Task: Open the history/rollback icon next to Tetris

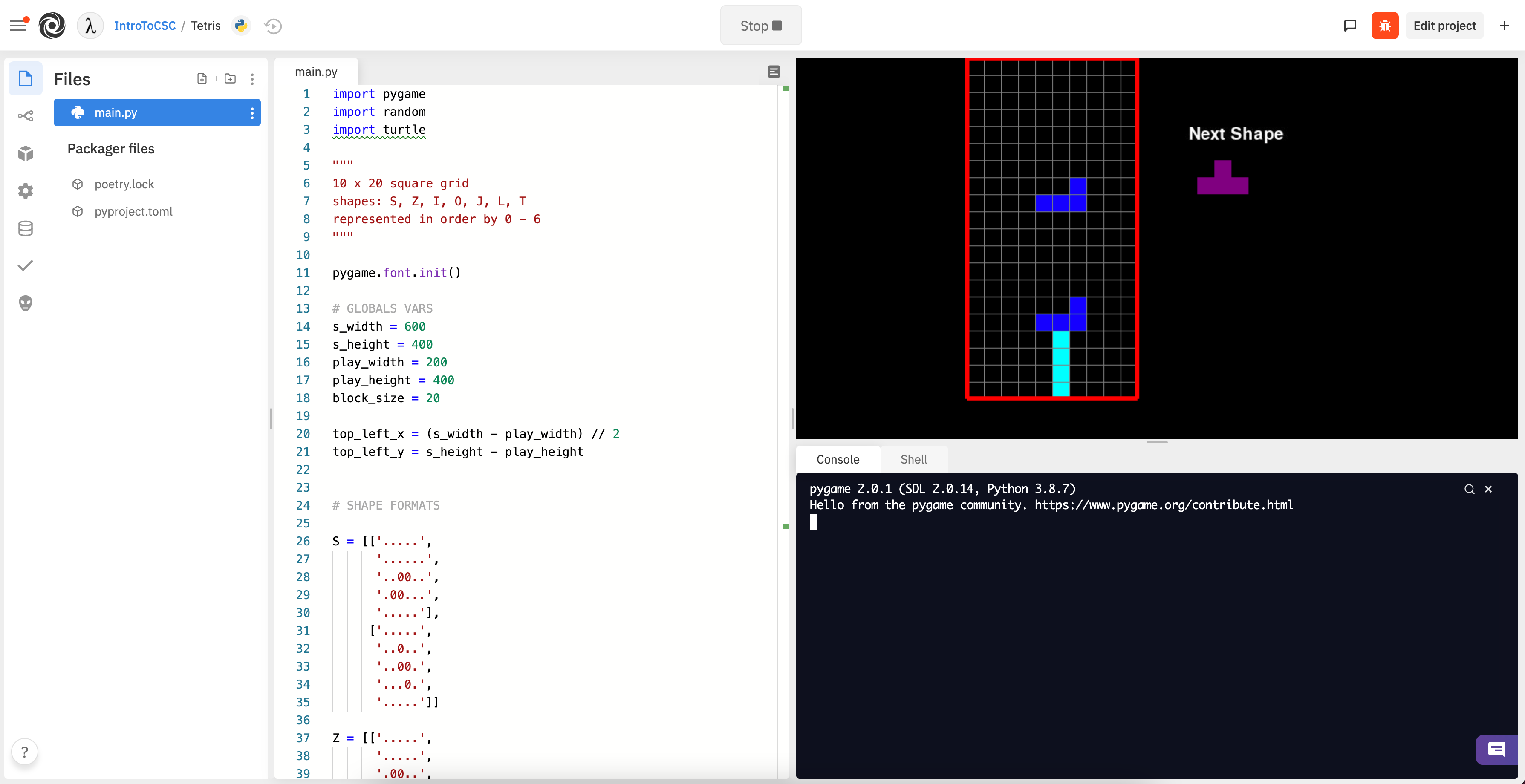Action: click(272, 26)
